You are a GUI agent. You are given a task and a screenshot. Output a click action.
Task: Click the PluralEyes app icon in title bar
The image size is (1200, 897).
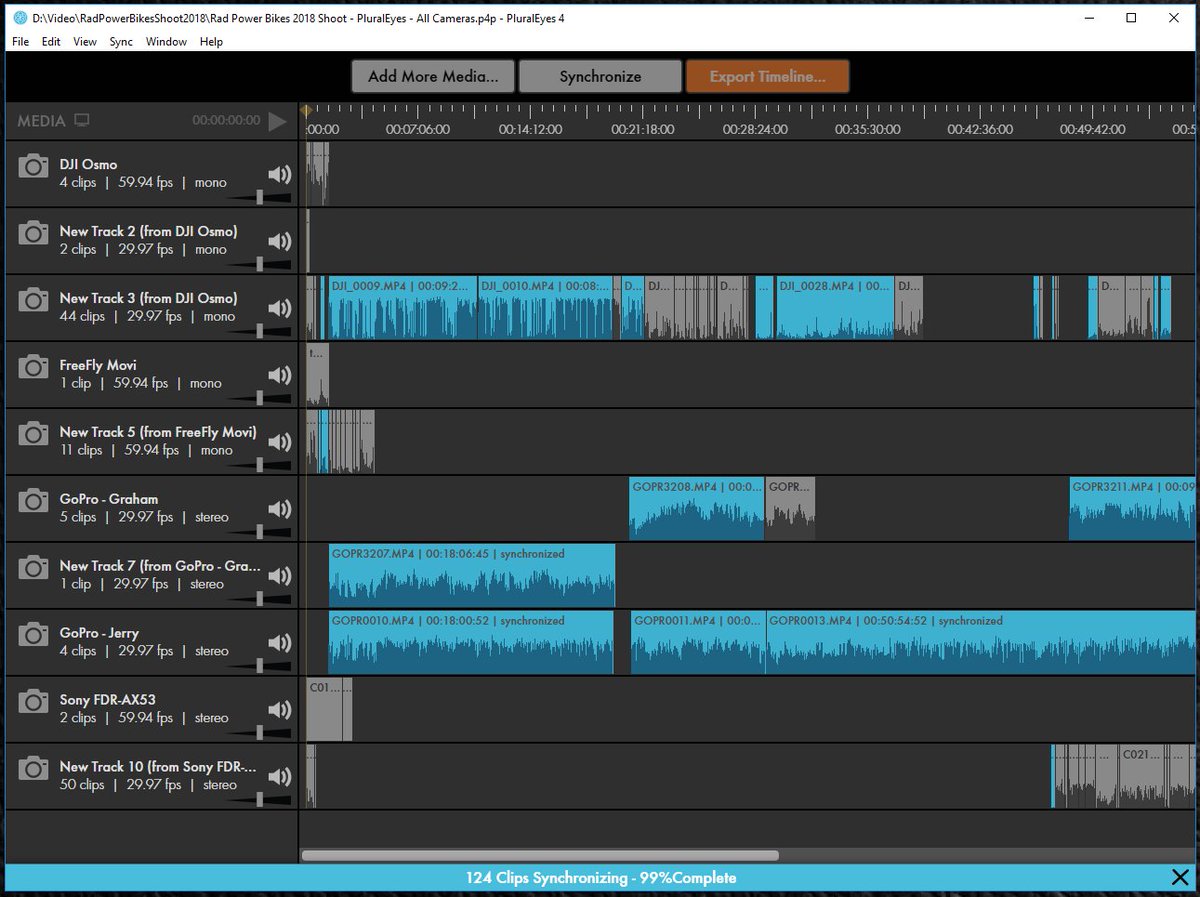20,18
